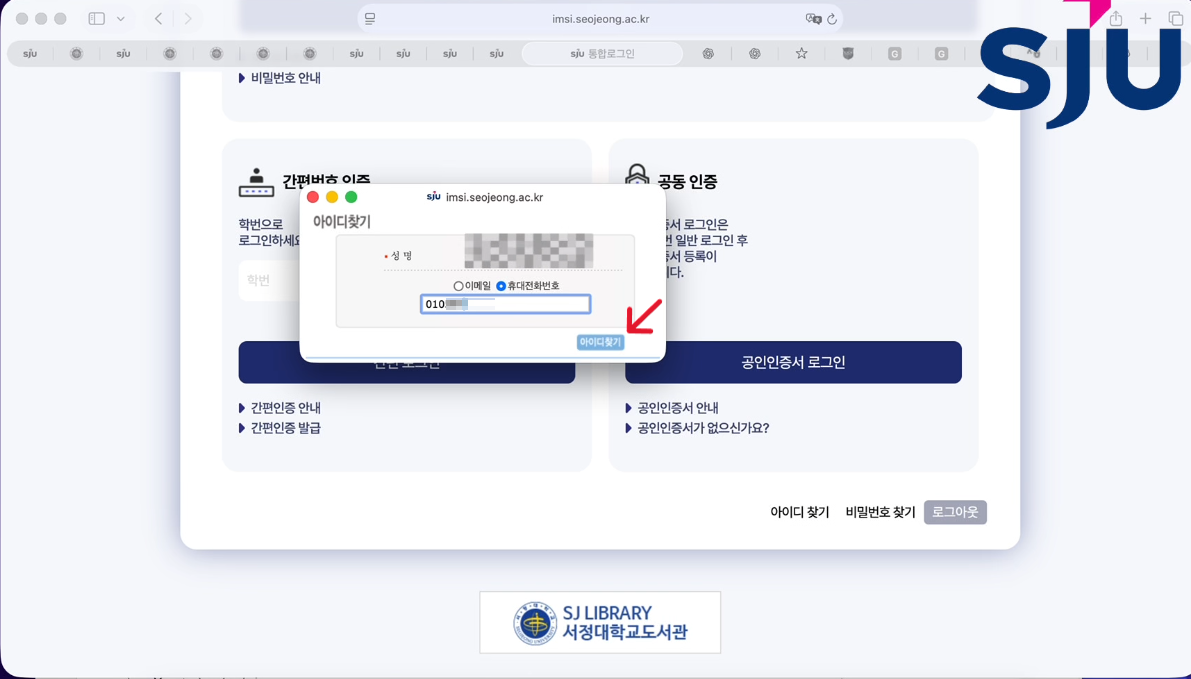Screen dimensions: 1191x679
Task: Open the sidebar dropdown chevron
Action: (121, 19)
